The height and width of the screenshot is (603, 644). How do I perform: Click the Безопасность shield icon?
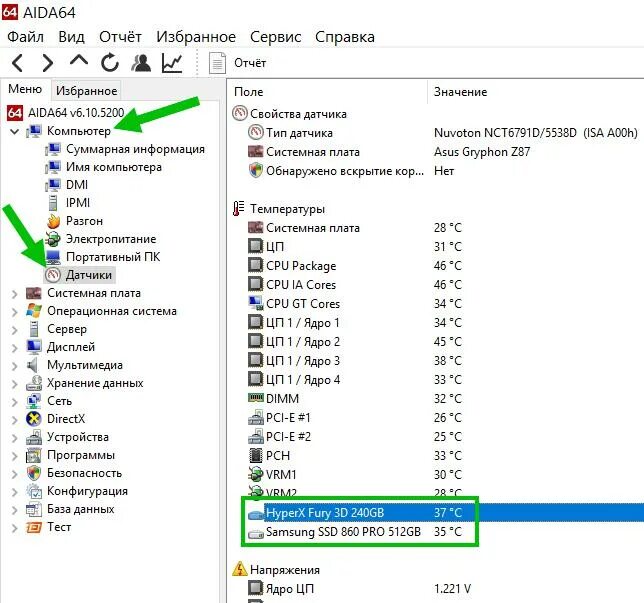[x=34, y=473]
